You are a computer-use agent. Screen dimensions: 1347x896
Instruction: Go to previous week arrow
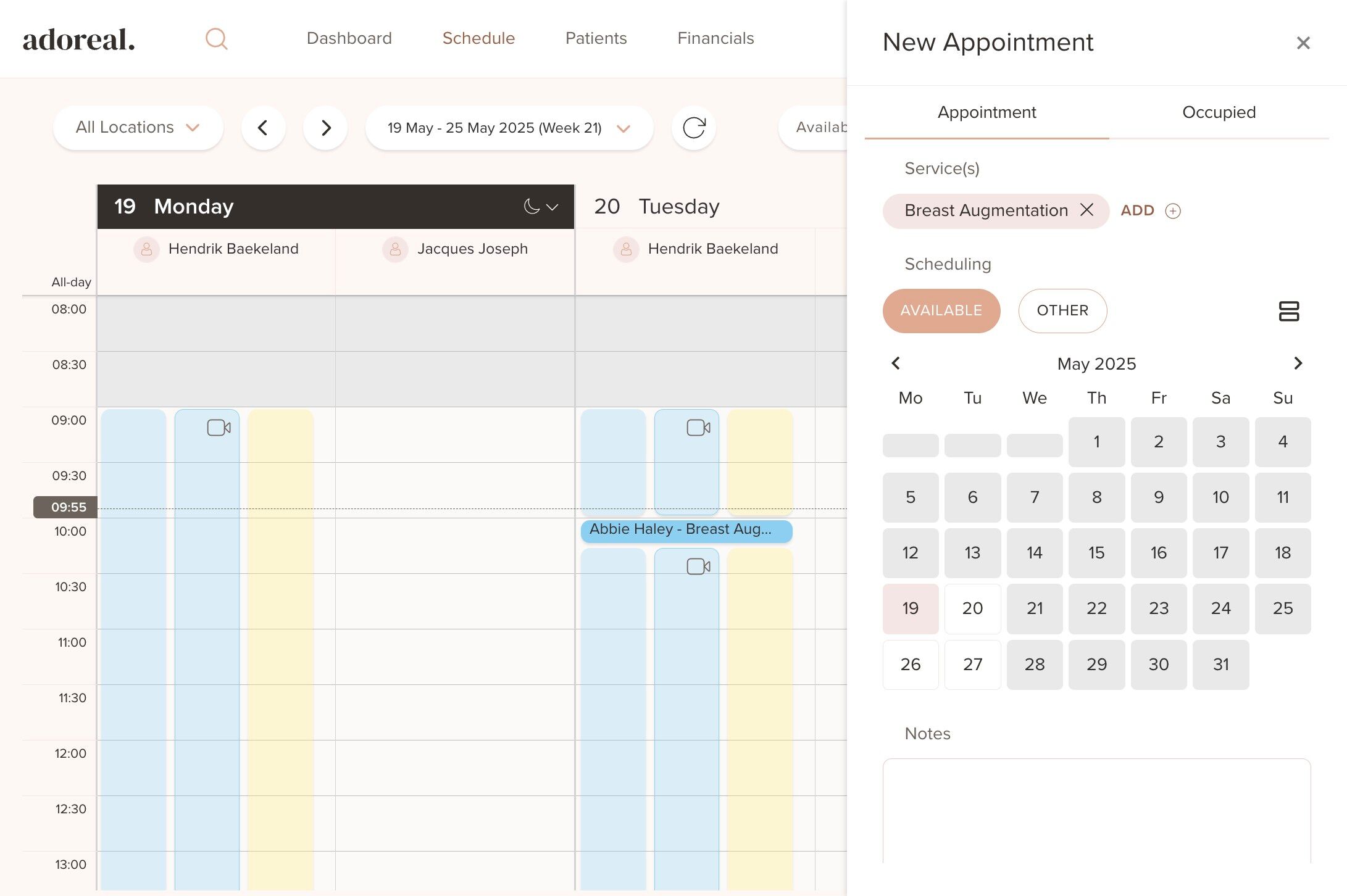pos(263,128)
